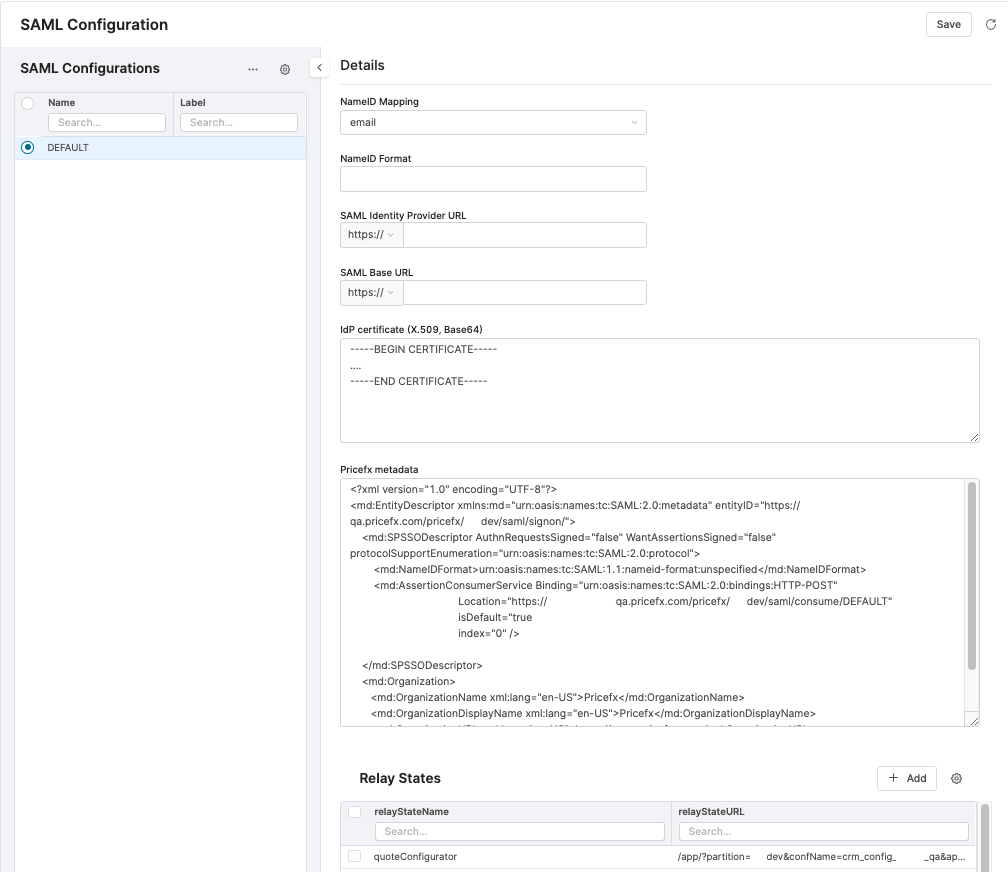Viewport: 1008px width, 872px height.
Task: Toggle the select-all checkbox above Name
Action: tap(27, 102)
